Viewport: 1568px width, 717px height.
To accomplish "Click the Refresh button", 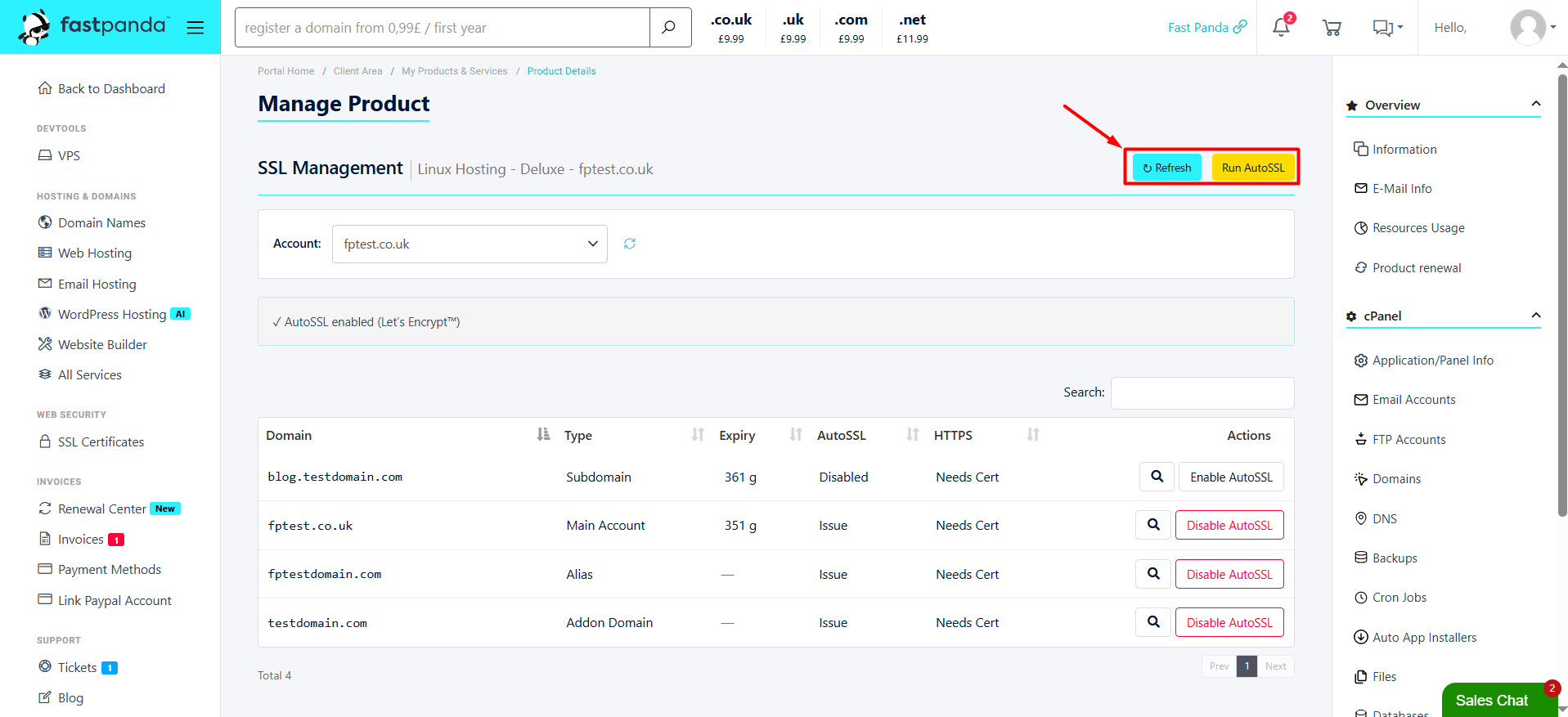I will point(1167,168).
